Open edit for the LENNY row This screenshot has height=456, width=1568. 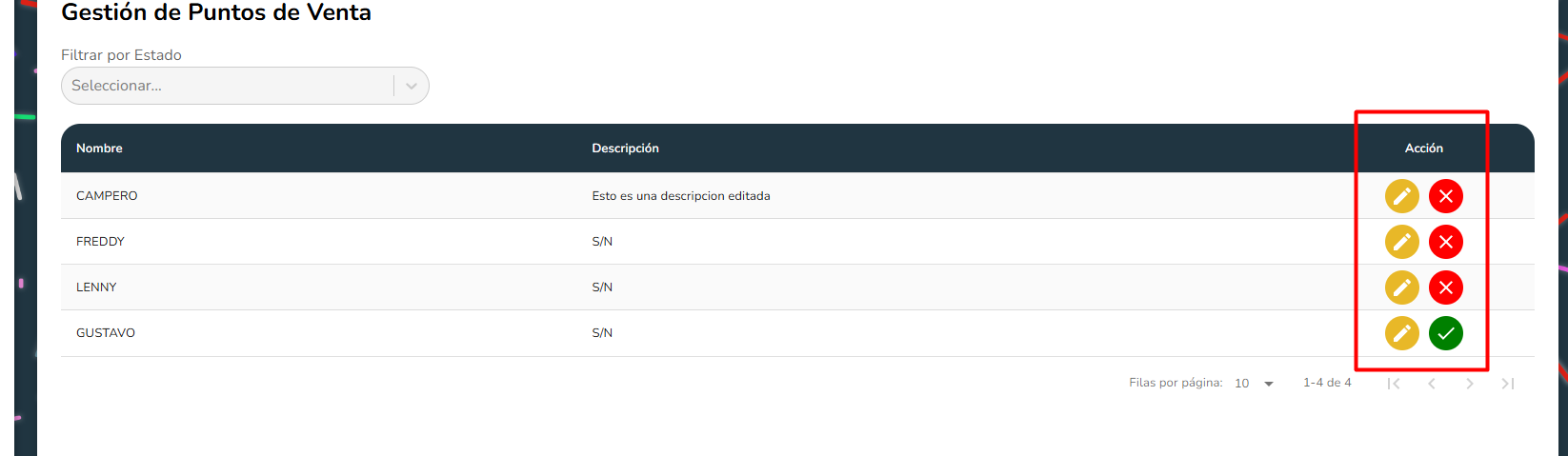(x=1401, y=287)
